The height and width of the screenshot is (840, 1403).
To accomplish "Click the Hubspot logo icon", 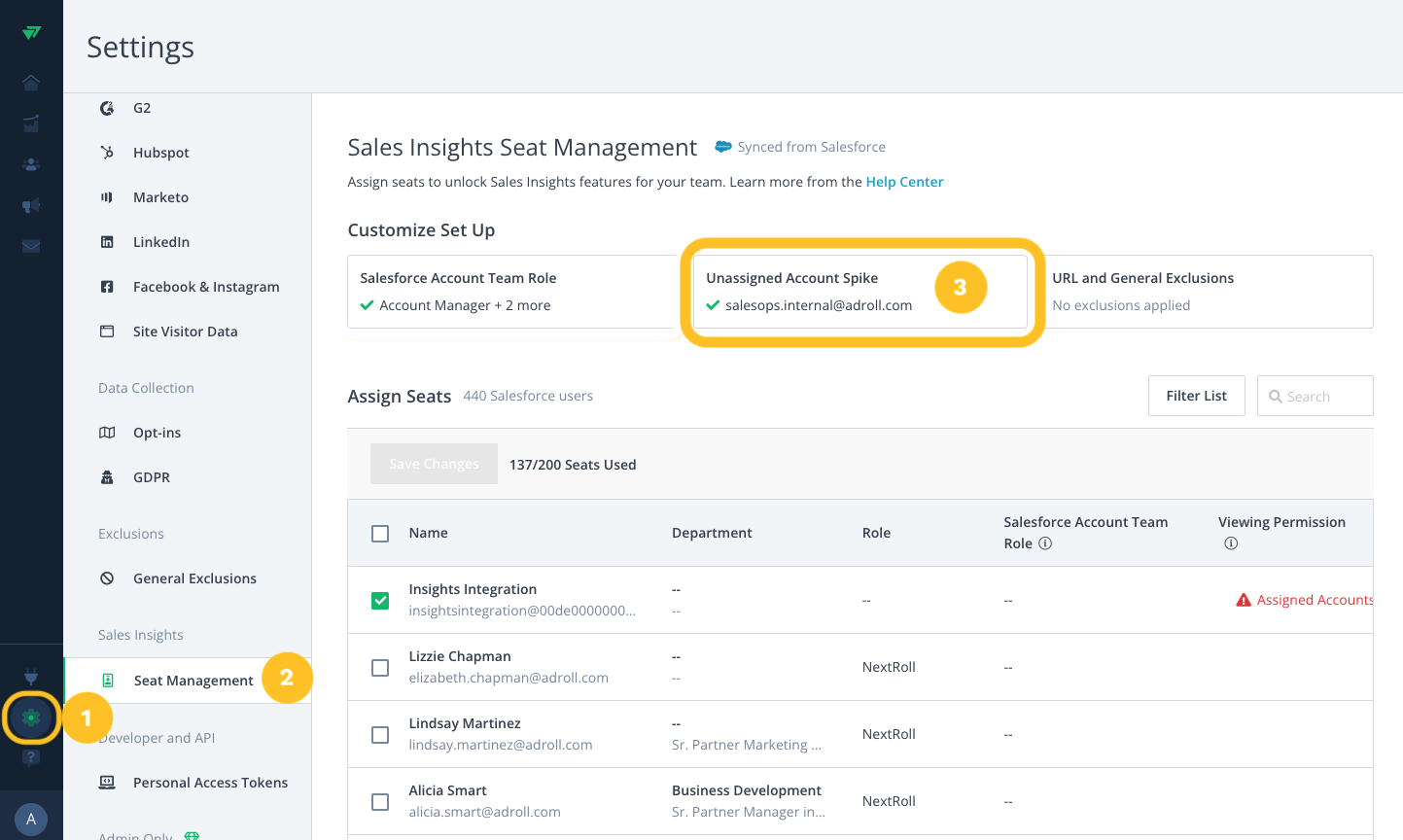I will (x=107, y=153).
